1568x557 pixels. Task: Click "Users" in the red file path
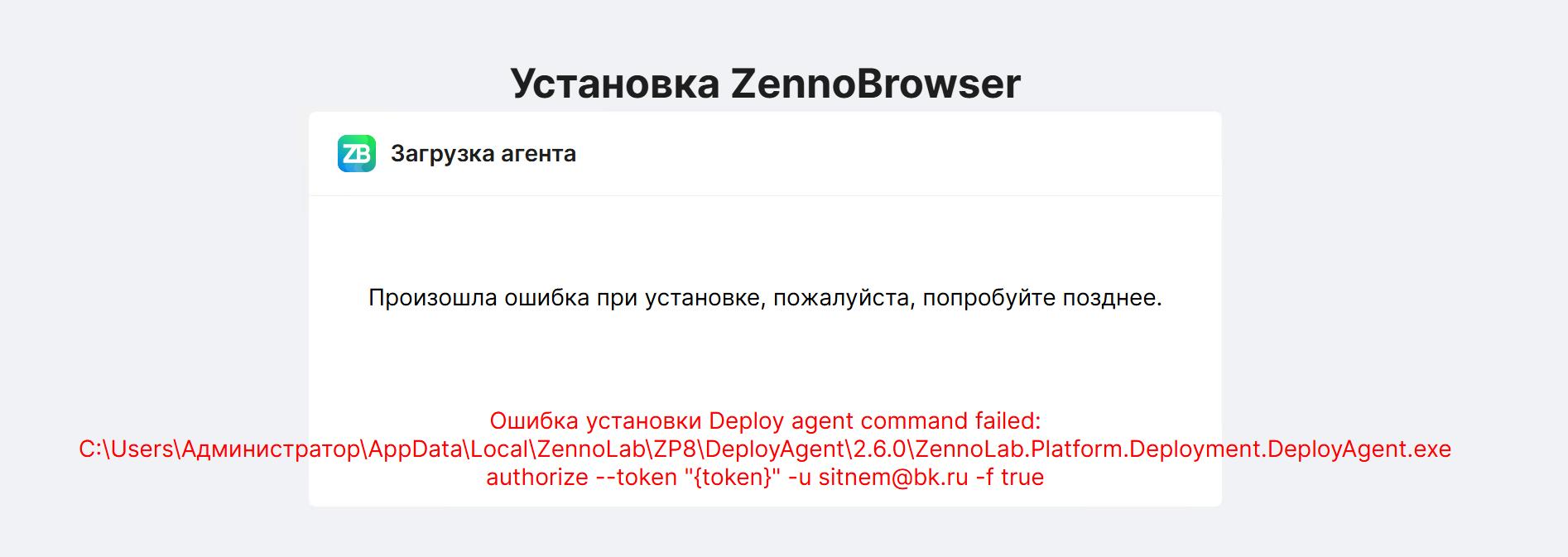click(x=142, y=449)
